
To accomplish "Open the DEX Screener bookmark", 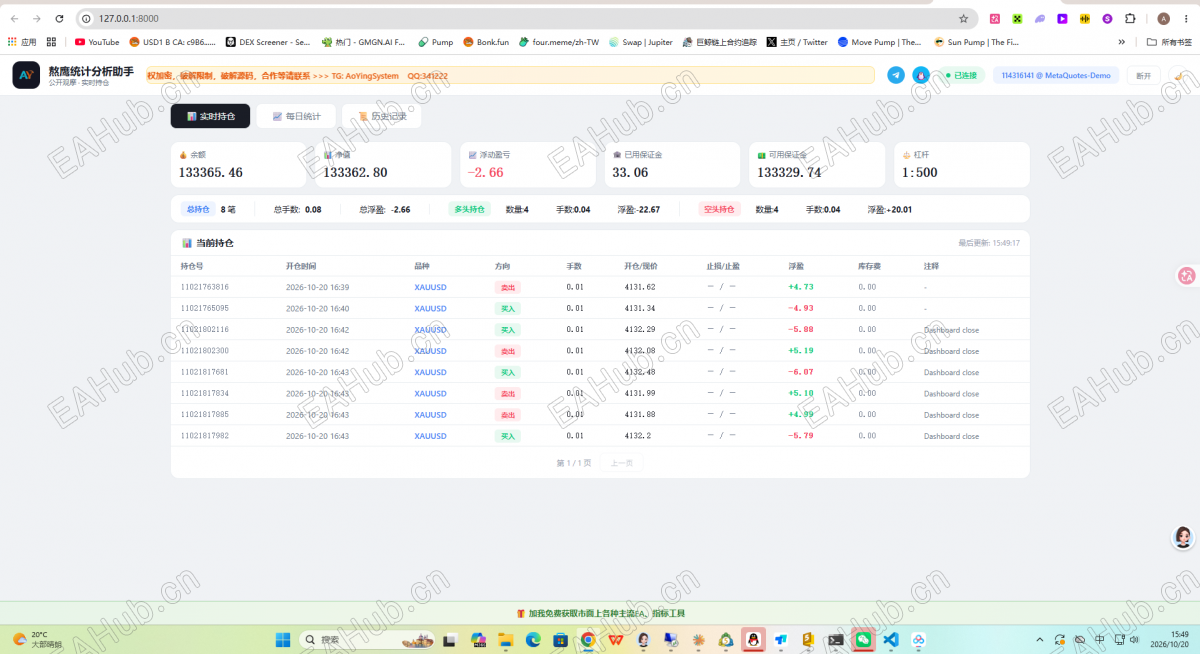I will [268, 42].
